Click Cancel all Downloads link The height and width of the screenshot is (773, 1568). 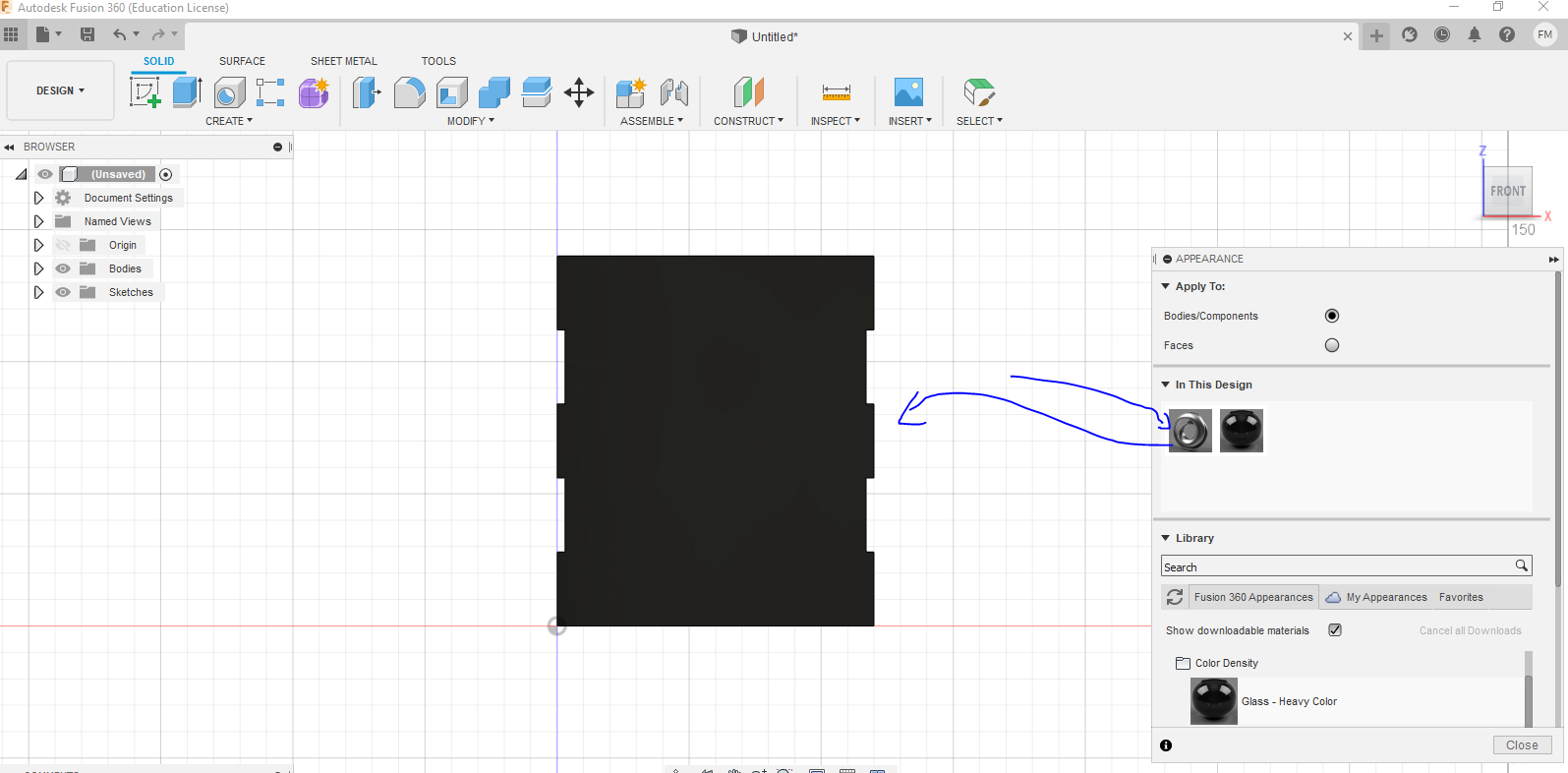[x=1470, y=631]
